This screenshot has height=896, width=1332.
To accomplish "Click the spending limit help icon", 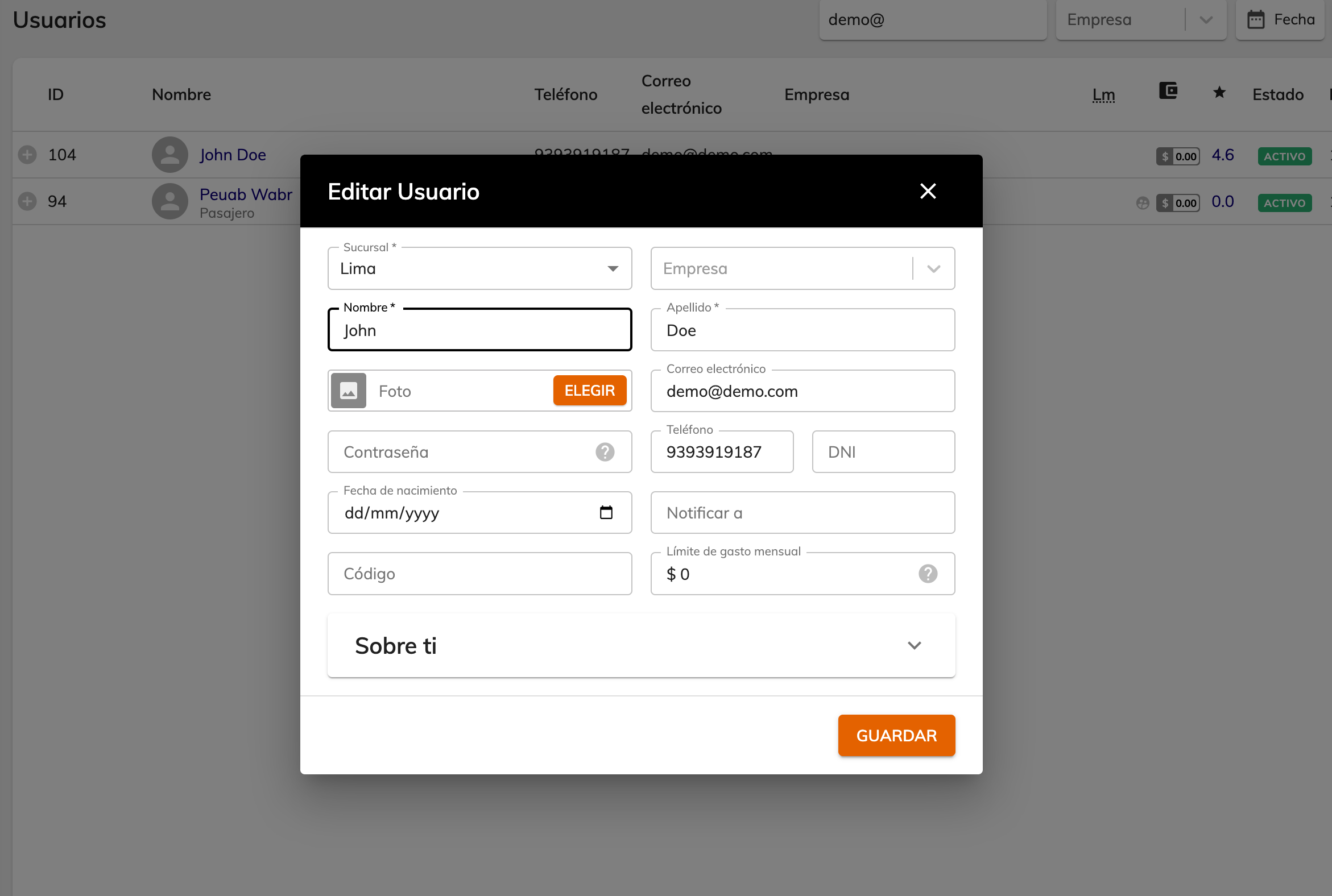I will (x=927, y=574).
